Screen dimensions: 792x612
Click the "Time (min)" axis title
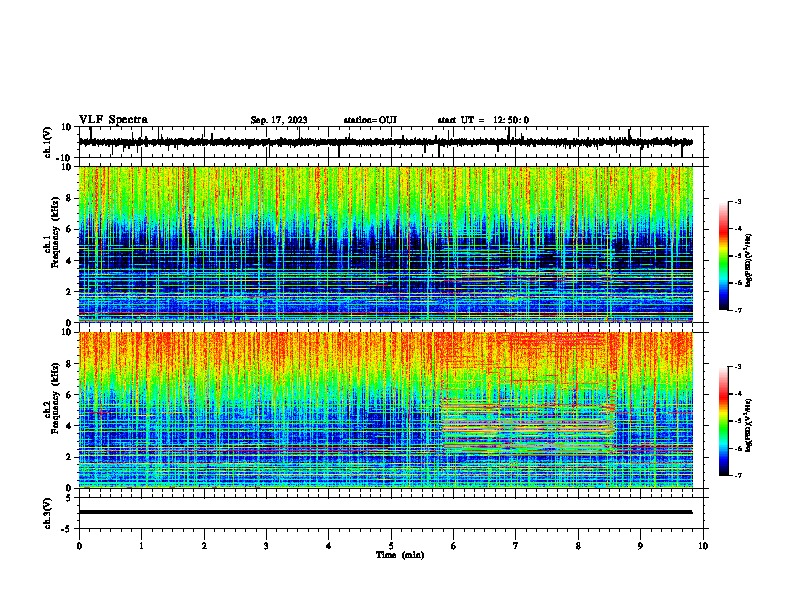click(x=400, y=555)
